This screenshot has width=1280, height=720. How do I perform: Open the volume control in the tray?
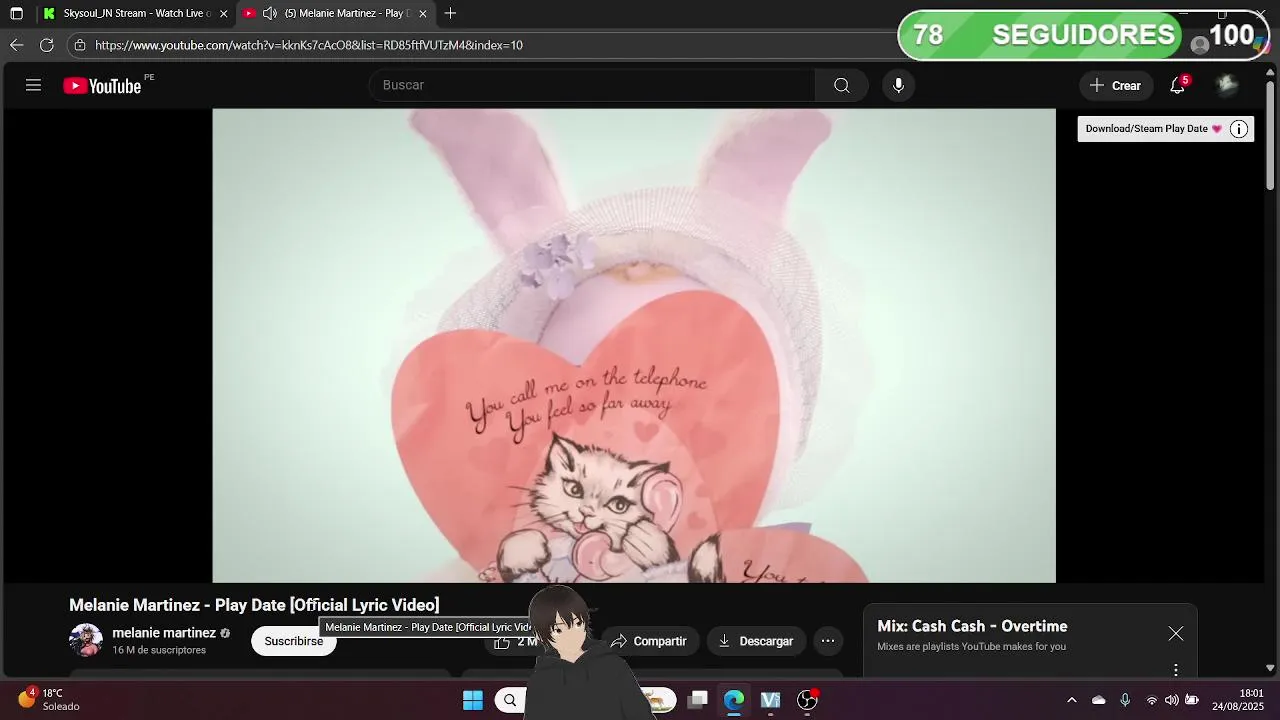[1171, 700]
